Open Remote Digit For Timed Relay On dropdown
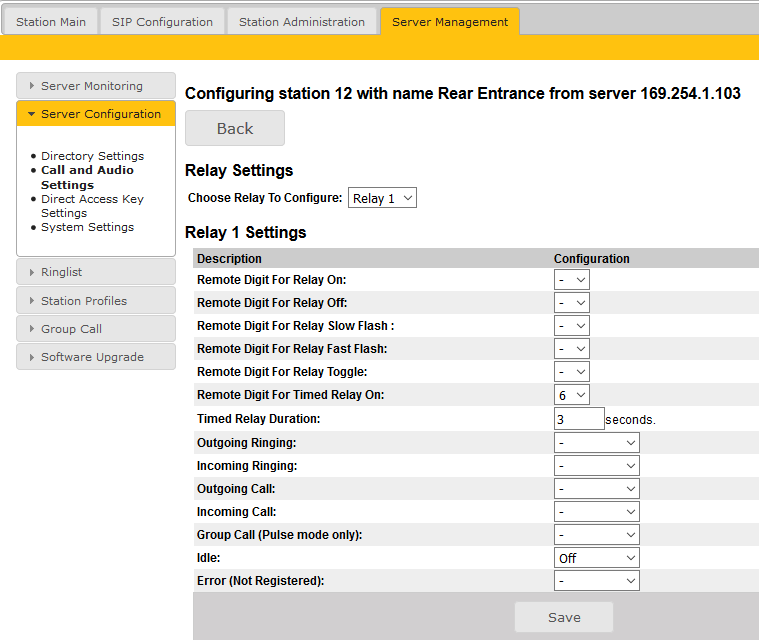Image resolution: width=759 pixels, height=640 pixels. [572, 395]
